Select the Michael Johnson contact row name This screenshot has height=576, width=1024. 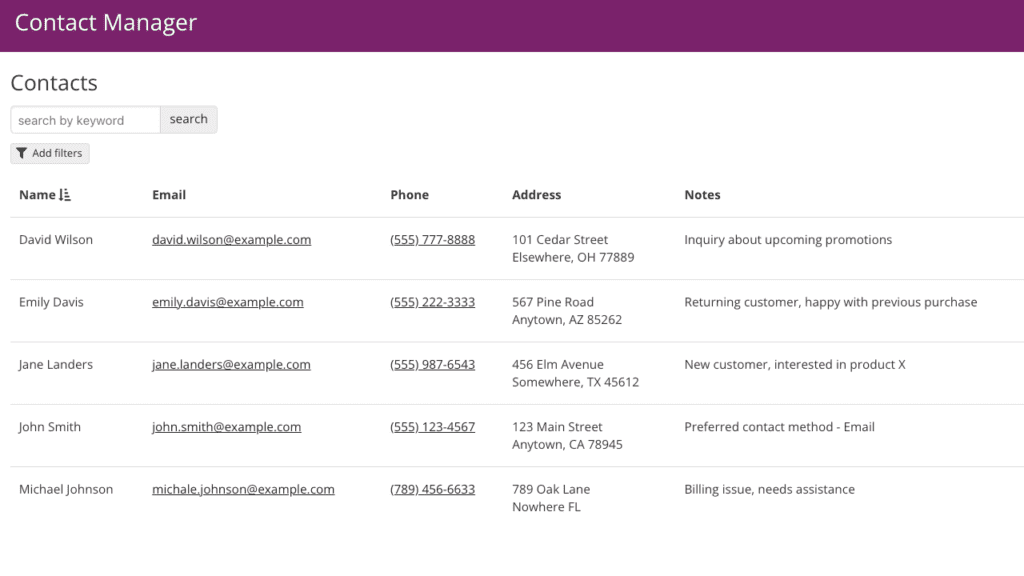(x=66, y=490)
